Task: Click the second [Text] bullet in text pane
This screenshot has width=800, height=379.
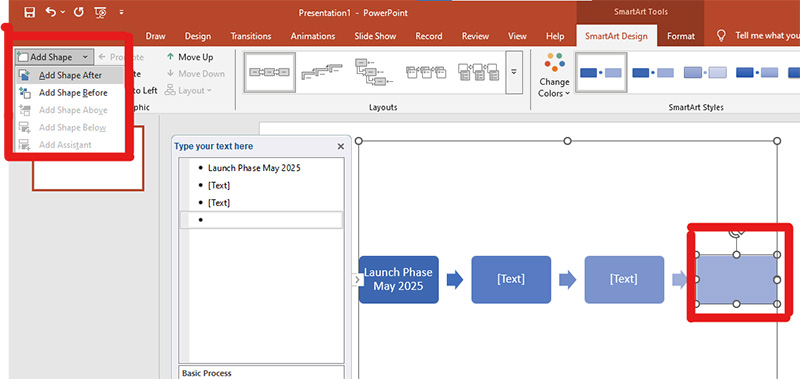Action: (x=219, y=203)
